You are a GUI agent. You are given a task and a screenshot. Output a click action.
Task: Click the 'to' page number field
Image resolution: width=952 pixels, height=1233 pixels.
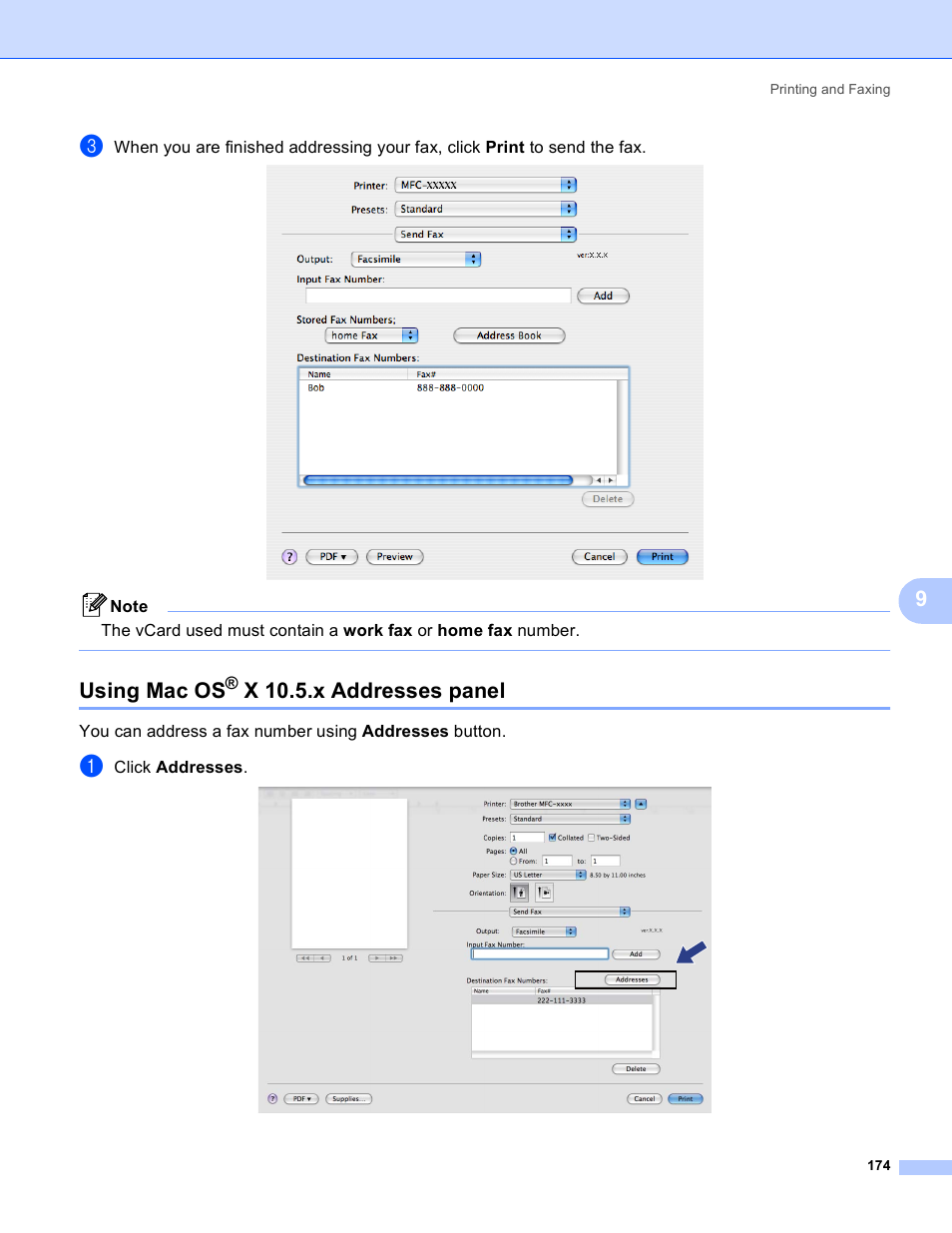606,861
